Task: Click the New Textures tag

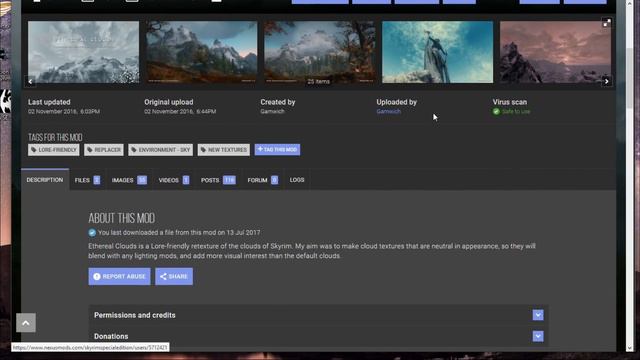Action: pos(224,150)
